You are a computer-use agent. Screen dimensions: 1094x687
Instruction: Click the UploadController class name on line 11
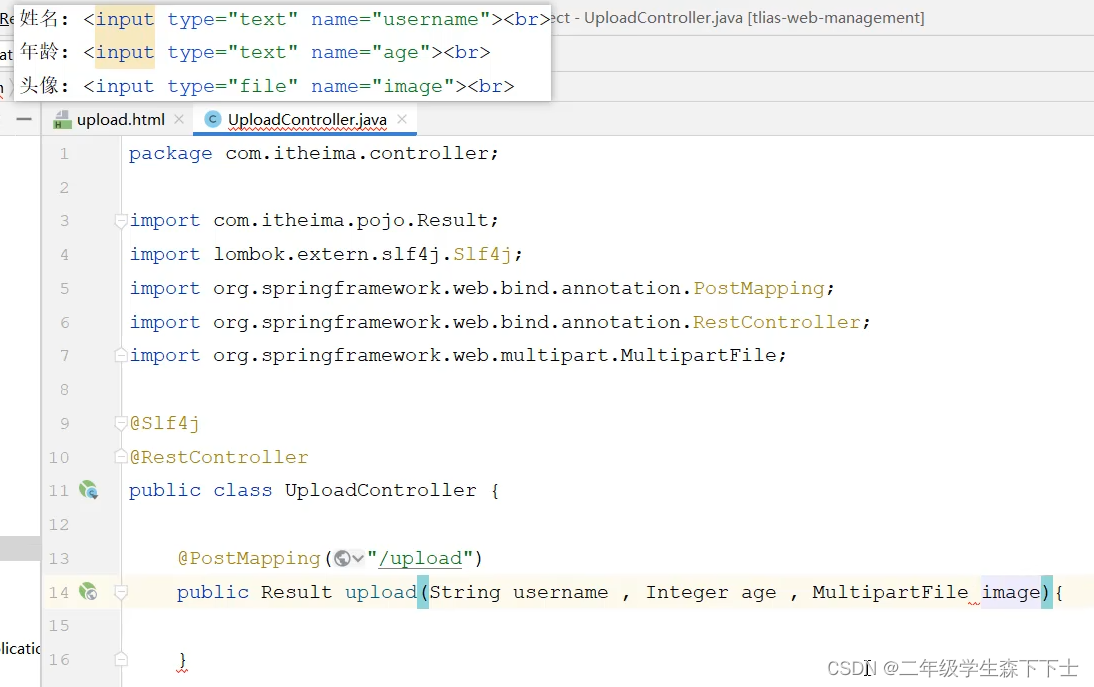pyautogui.click(x=380, y=490)
